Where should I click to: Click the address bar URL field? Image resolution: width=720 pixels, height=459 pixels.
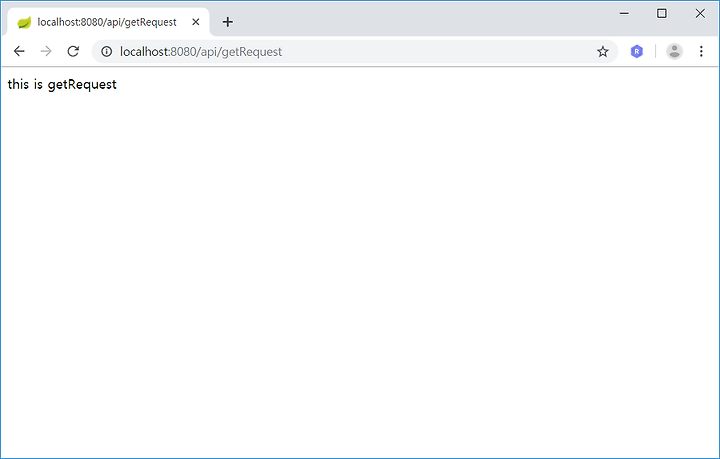point(354,51)
